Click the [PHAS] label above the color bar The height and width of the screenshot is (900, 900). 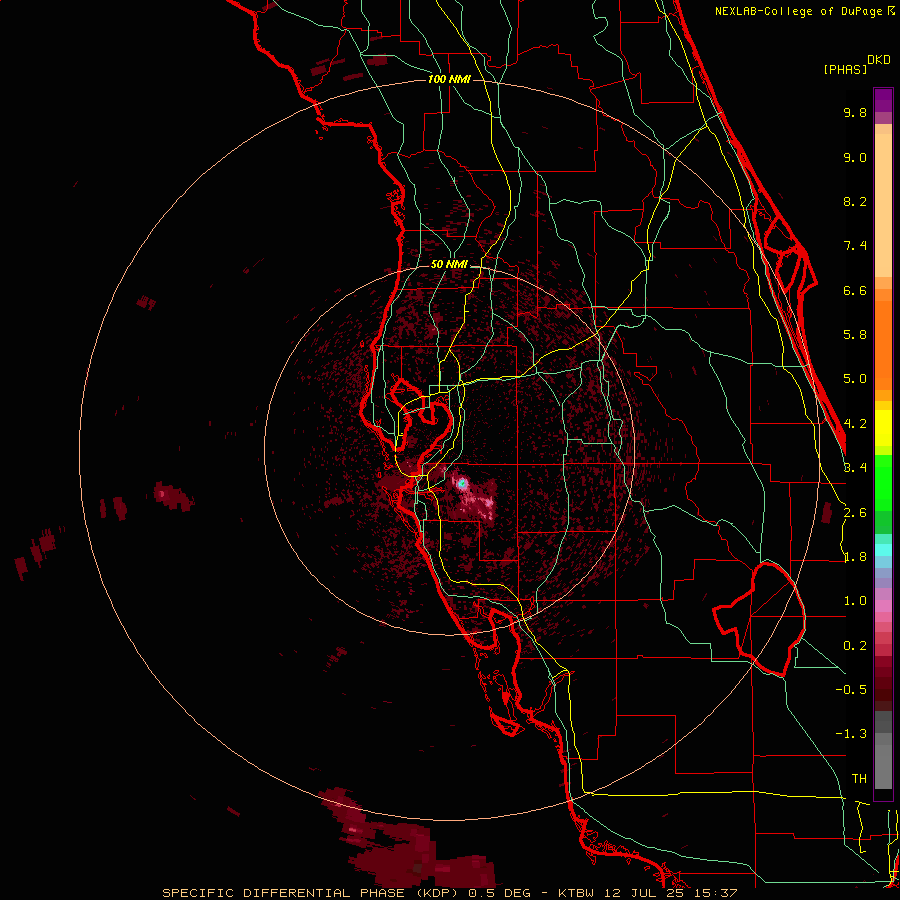pyautogui.click(x=845, y=69)
